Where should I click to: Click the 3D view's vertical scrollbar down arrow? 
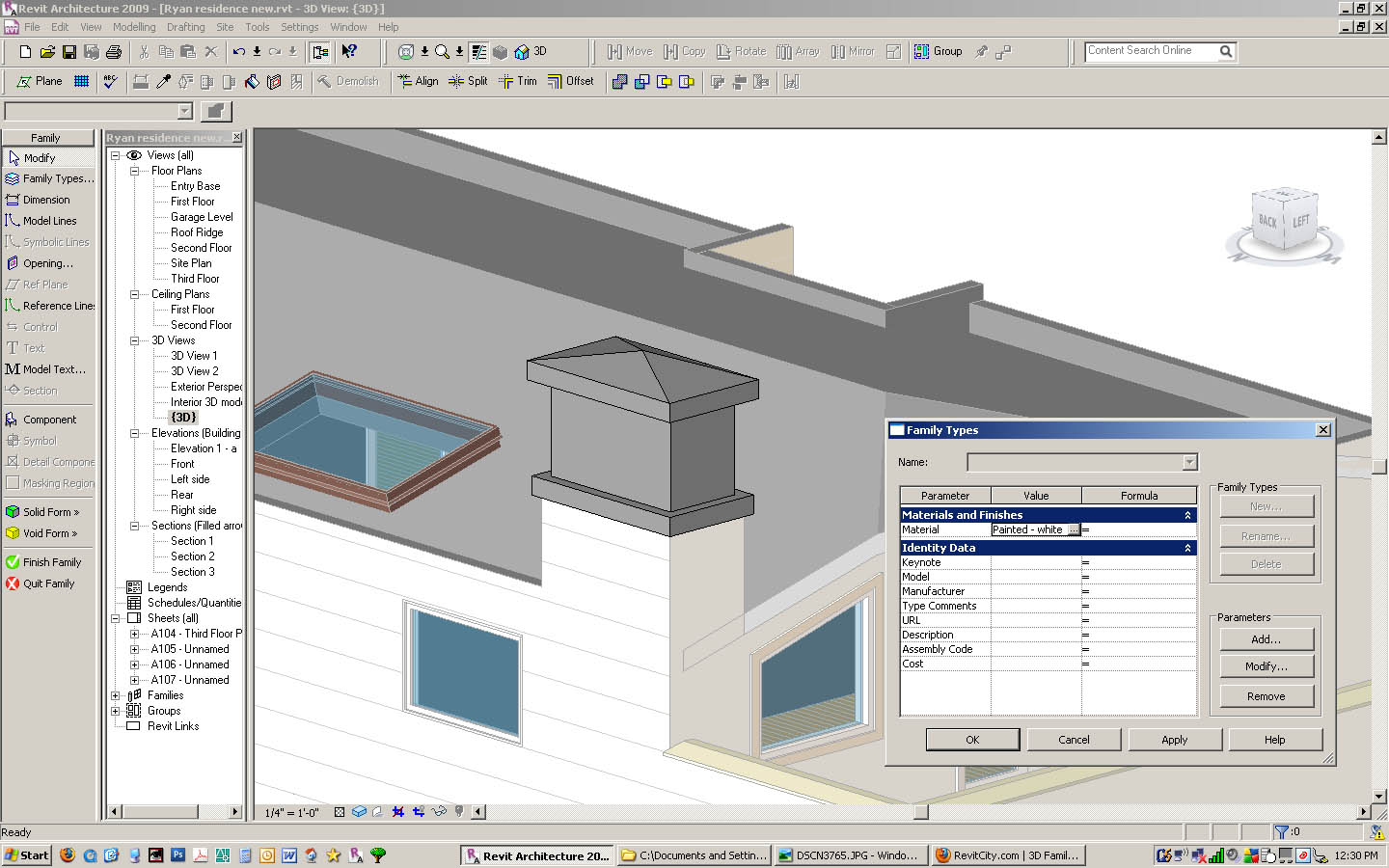pyautogui.click(x=1378, y=796)
